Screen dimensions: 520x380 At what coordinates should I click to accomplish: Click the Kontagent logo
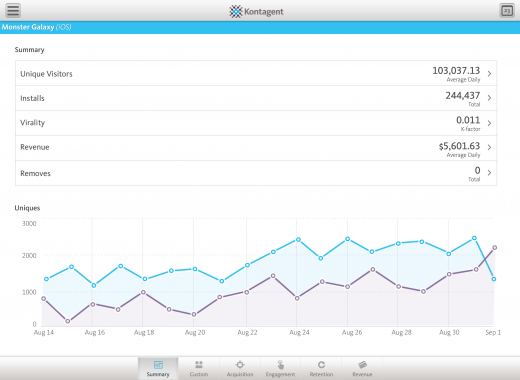point(256,11)
